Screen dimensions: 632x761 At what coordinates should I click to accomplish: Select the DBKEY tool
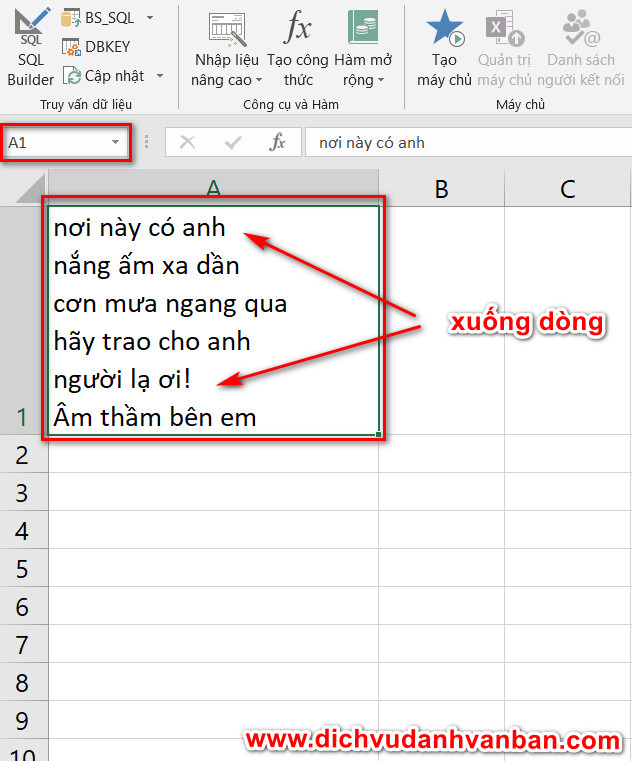(96, 47)
